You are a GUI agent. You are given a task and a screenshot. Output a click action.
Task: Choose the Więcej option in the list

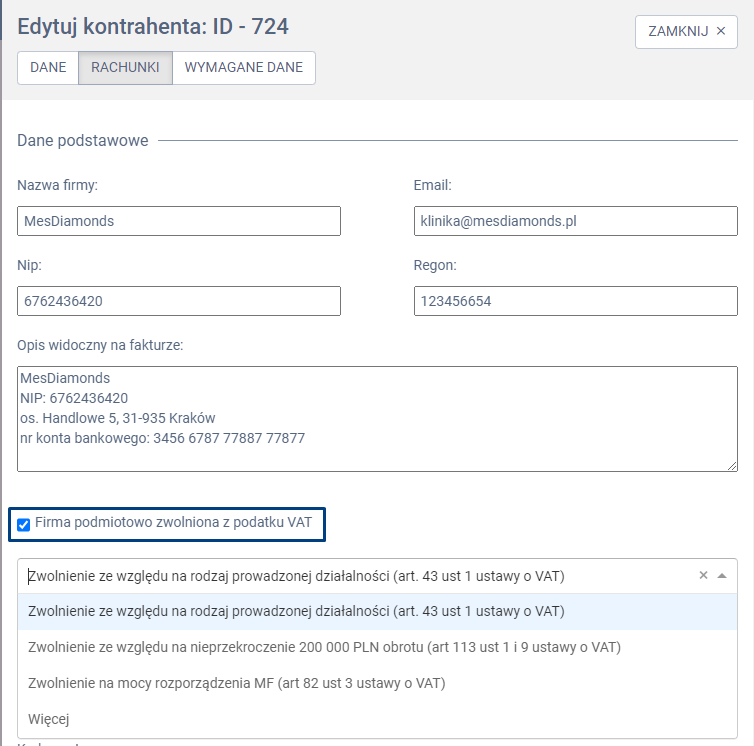(49, 719)
